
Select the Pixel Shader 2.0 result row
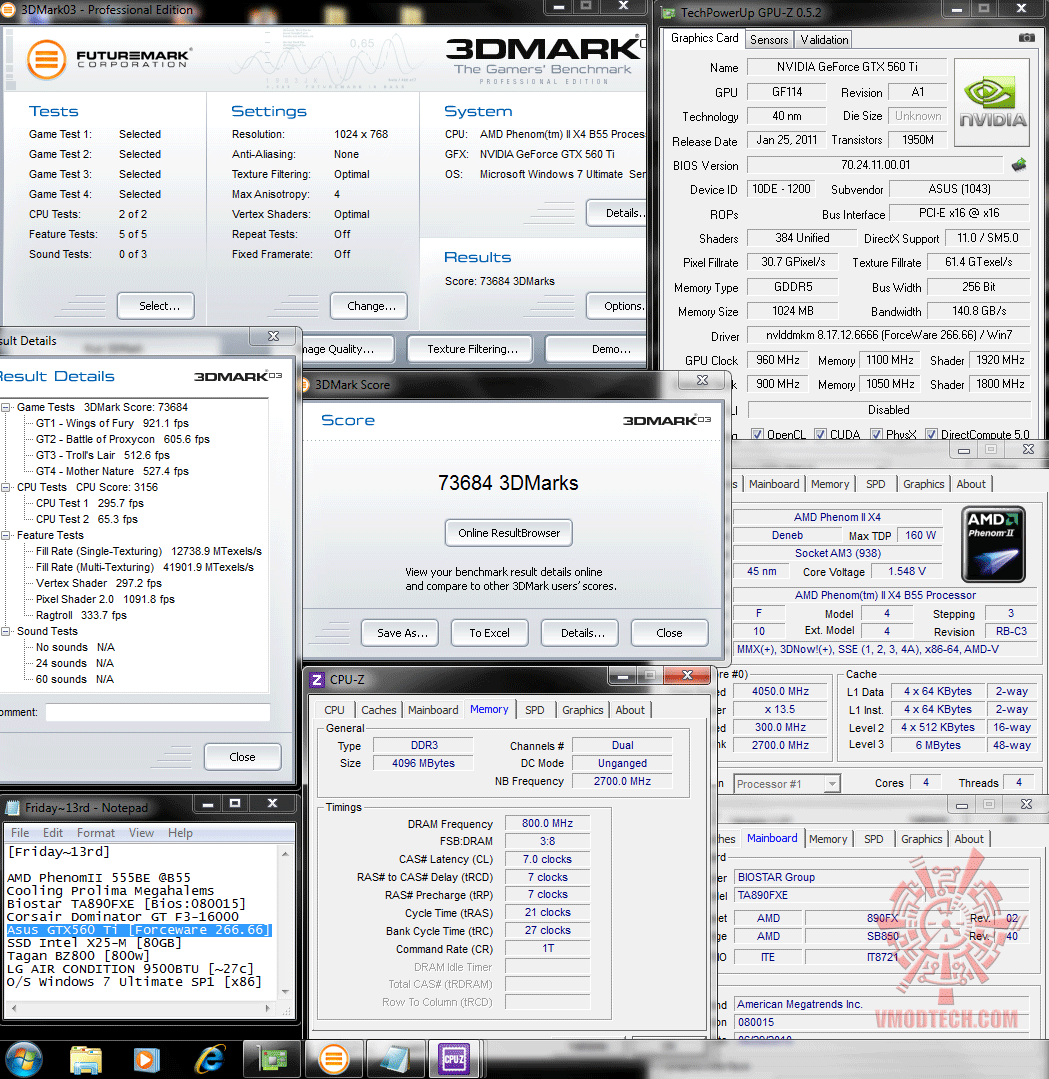tap(105, 599)
